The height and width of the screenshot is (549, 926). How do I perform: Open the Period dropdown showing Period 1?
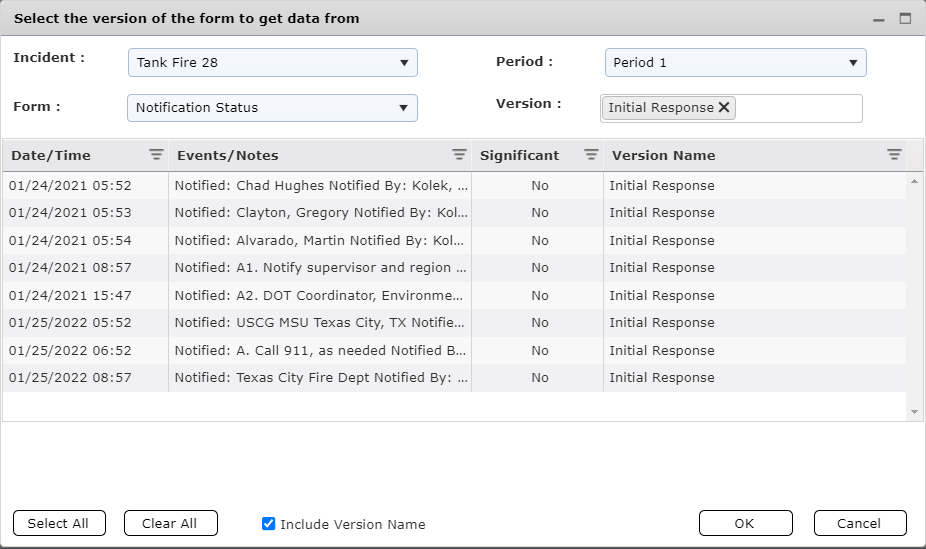736,63
